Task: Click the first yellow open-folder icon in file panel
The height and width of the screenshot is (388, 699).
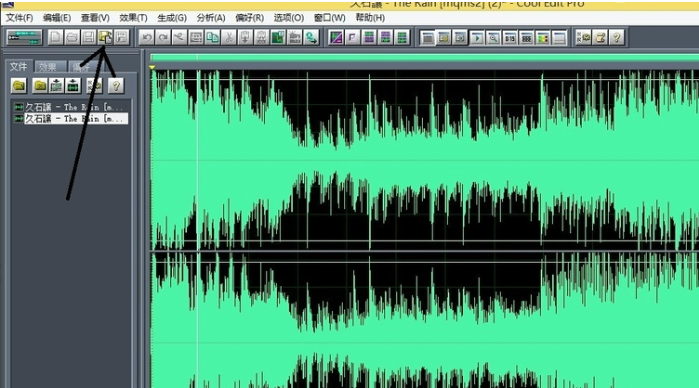Action: (x=19, y=86)
